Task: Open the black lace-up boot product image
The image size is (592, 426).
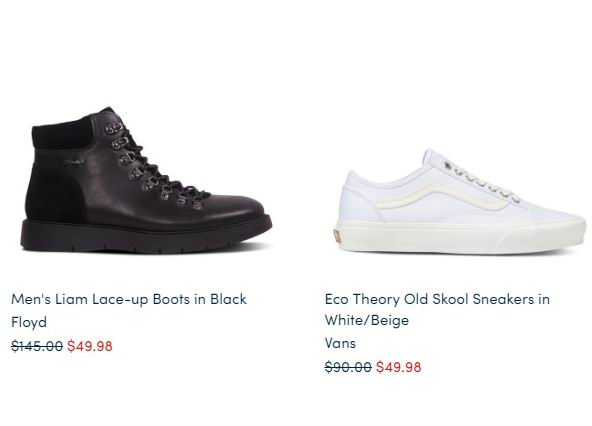Action: click(146, 180)
